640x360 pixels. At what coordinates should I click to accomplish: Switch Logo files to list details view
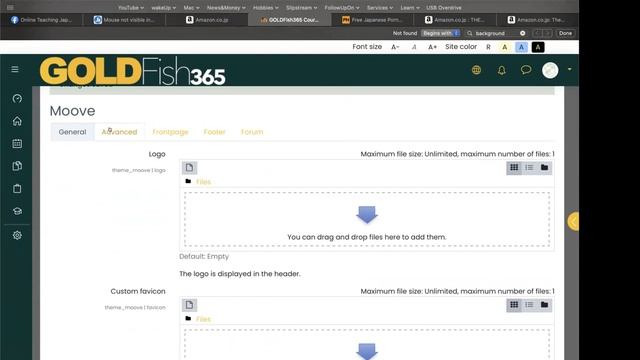pyautogui.click(x=529, y=167)
